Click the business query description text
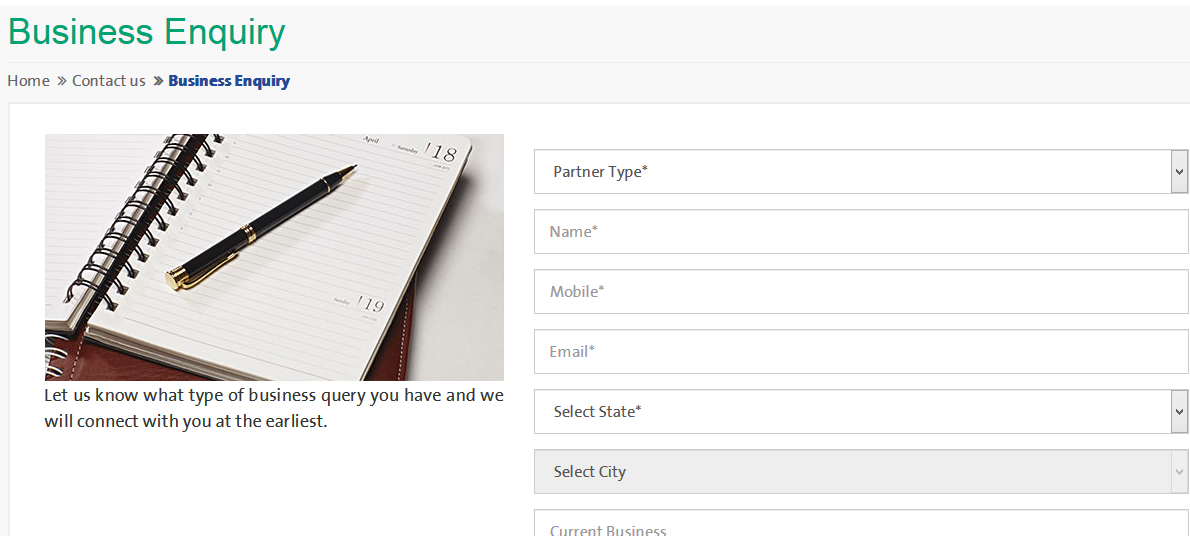Image resolution: width=1190 pixels, height=536 pixels. click(274, 408)
